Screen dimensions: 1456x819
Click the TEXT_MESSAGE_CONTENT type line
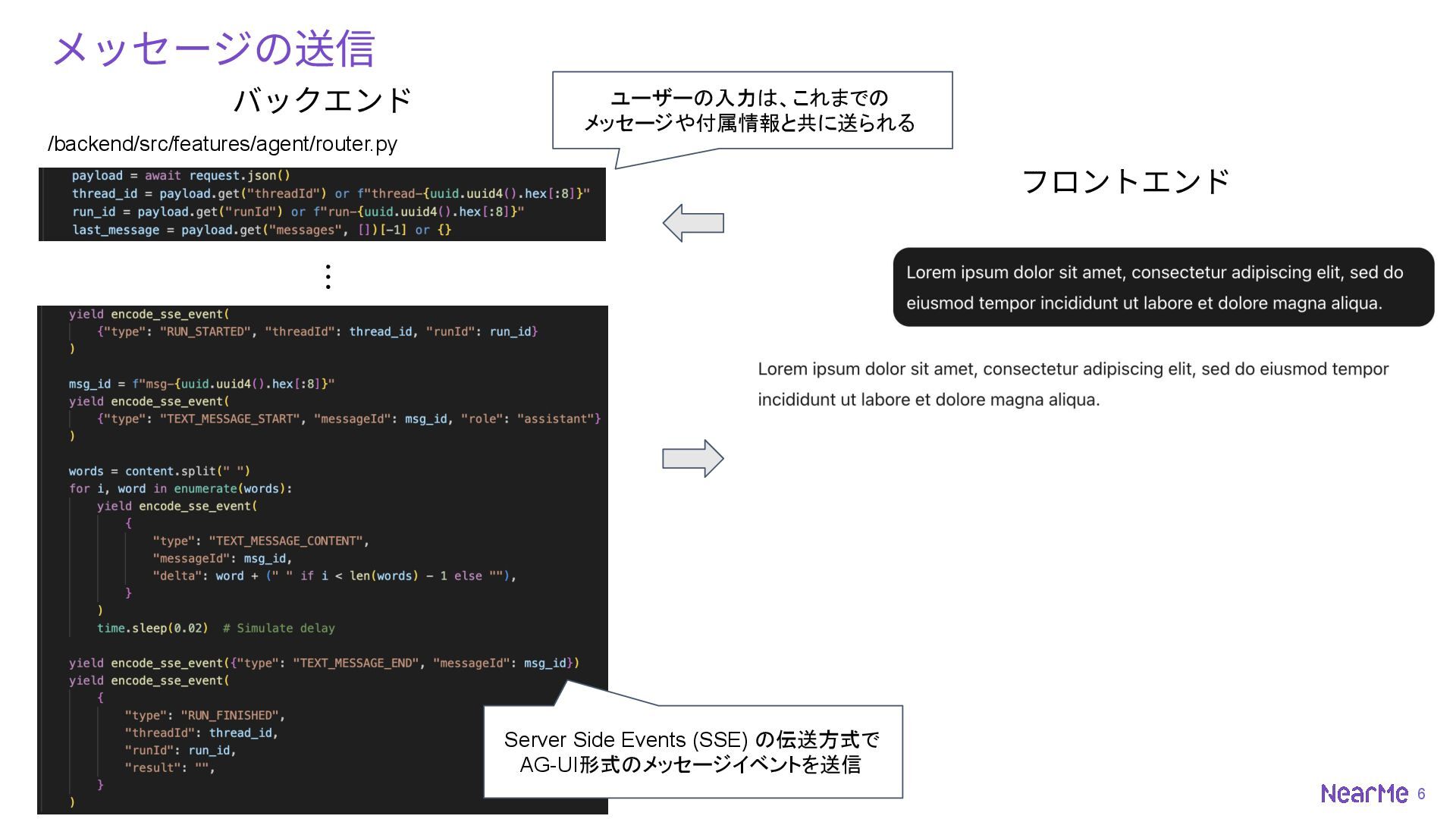[260, 541]
